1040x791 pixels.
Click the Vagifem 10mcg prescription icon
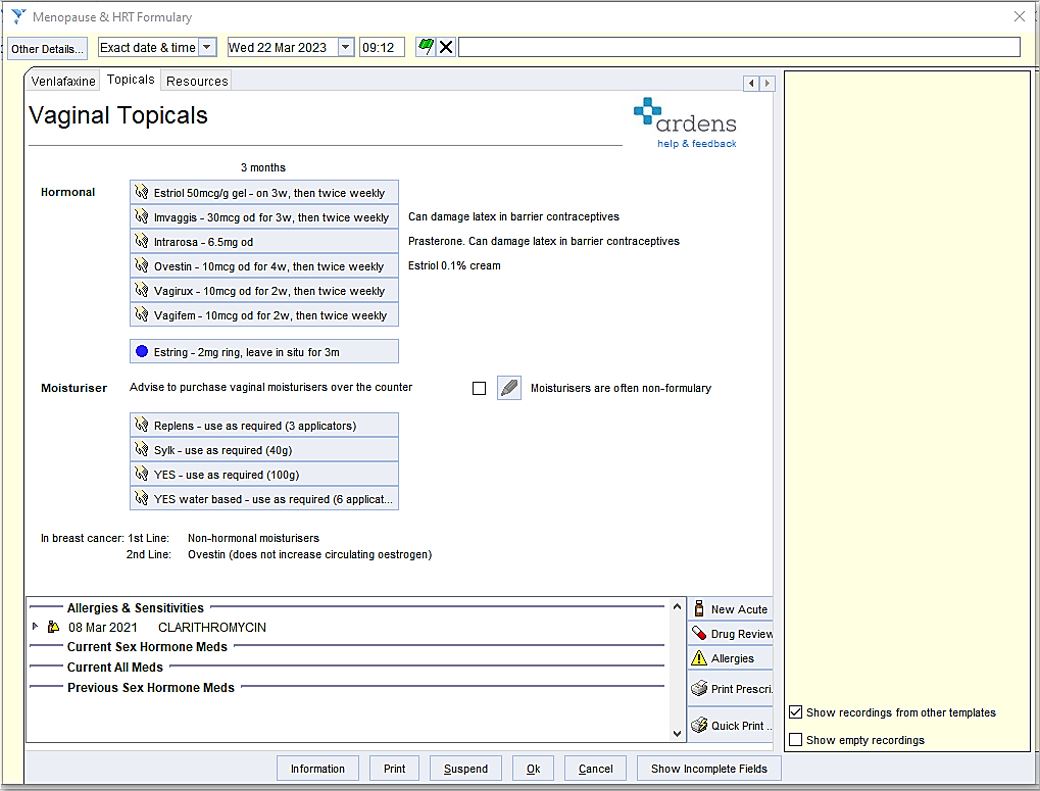coord(141,315)
